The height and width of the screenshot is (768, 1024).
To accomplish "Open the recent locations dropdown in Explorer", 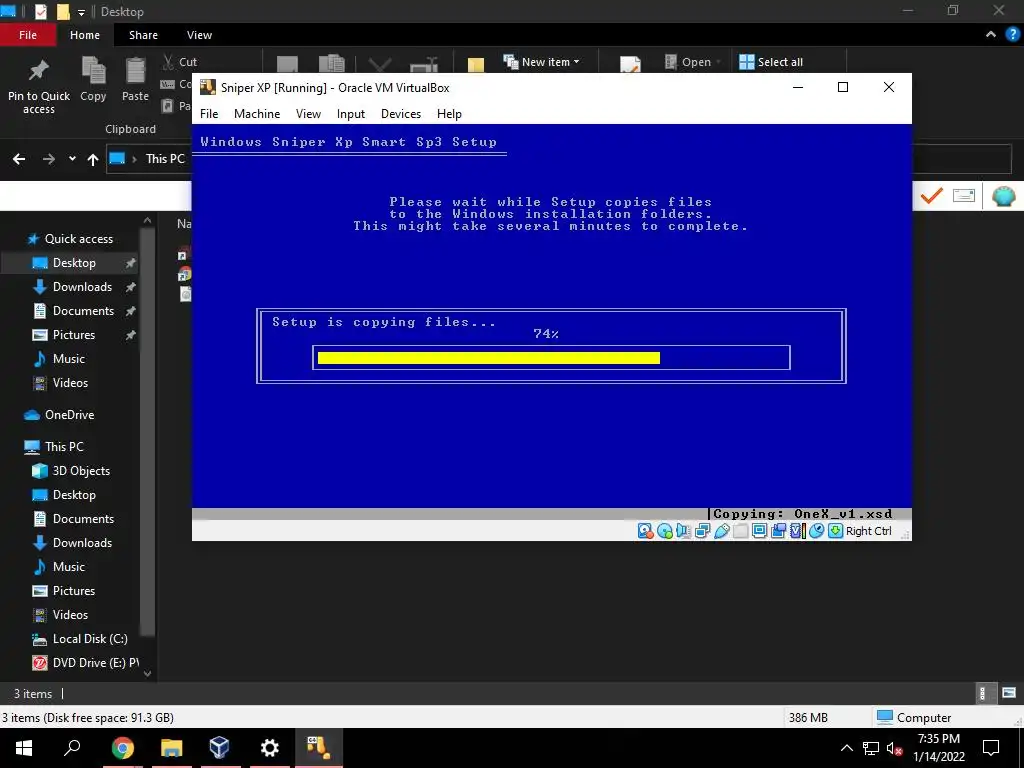I will (72, 159).
